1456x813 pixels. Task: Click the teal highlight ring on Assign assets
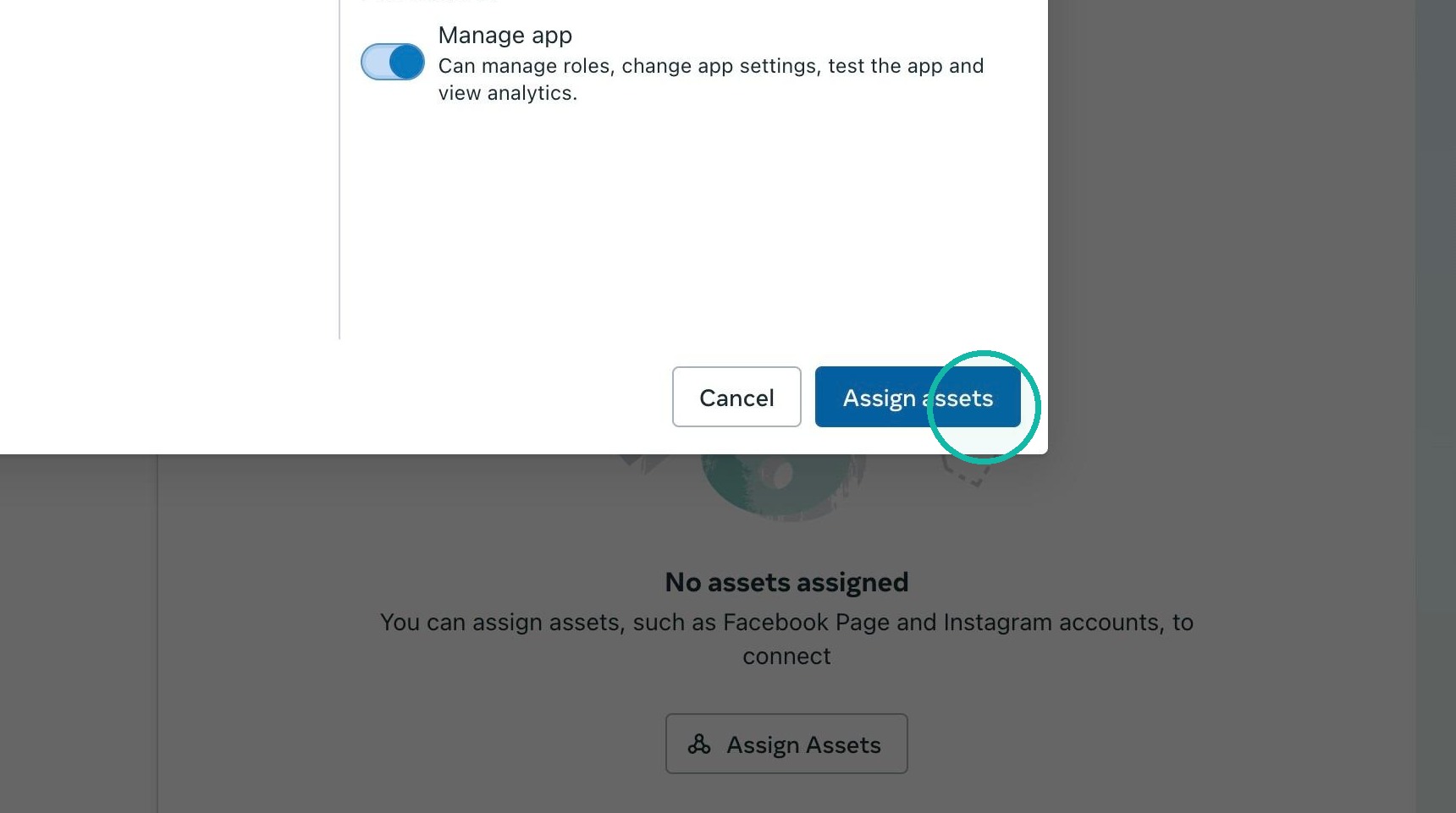point(984,407)
